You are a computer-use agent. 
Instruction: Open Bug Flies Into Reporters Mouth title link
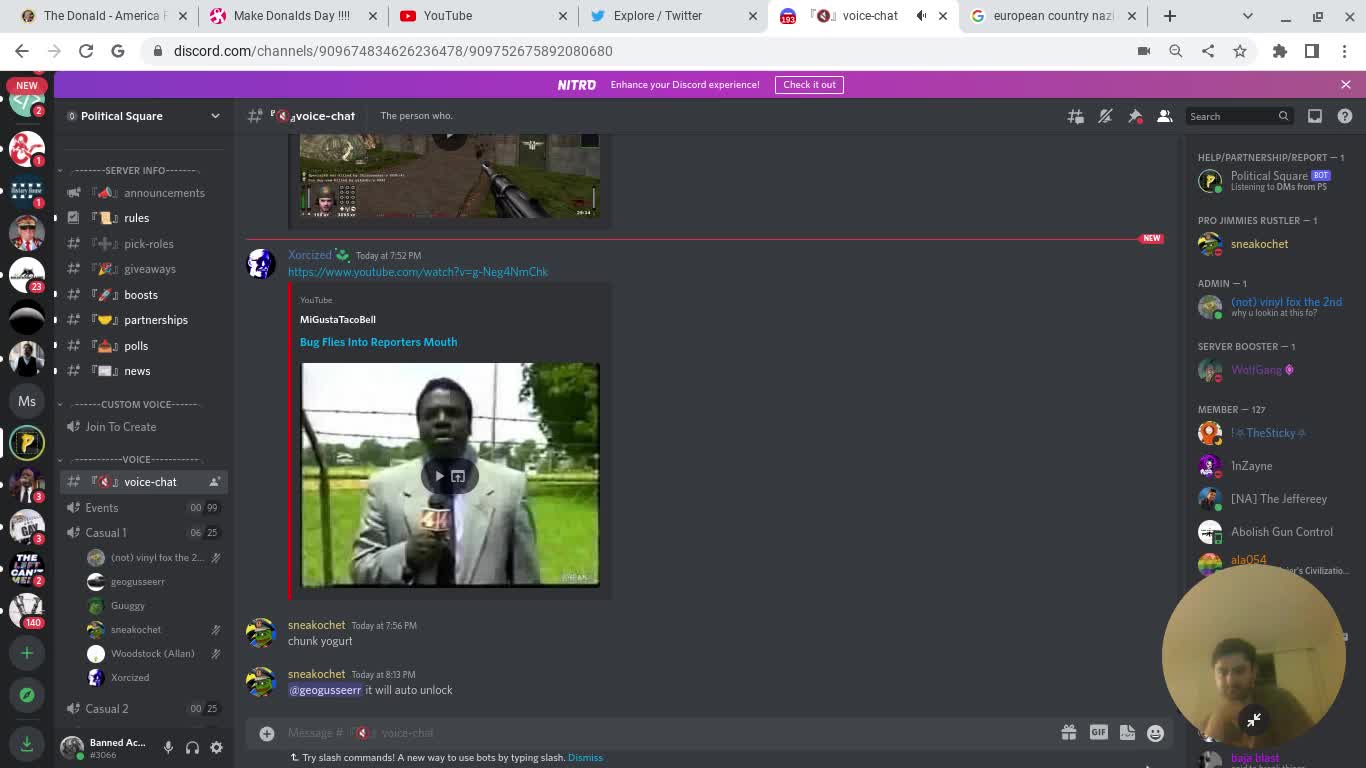point(378,342)
